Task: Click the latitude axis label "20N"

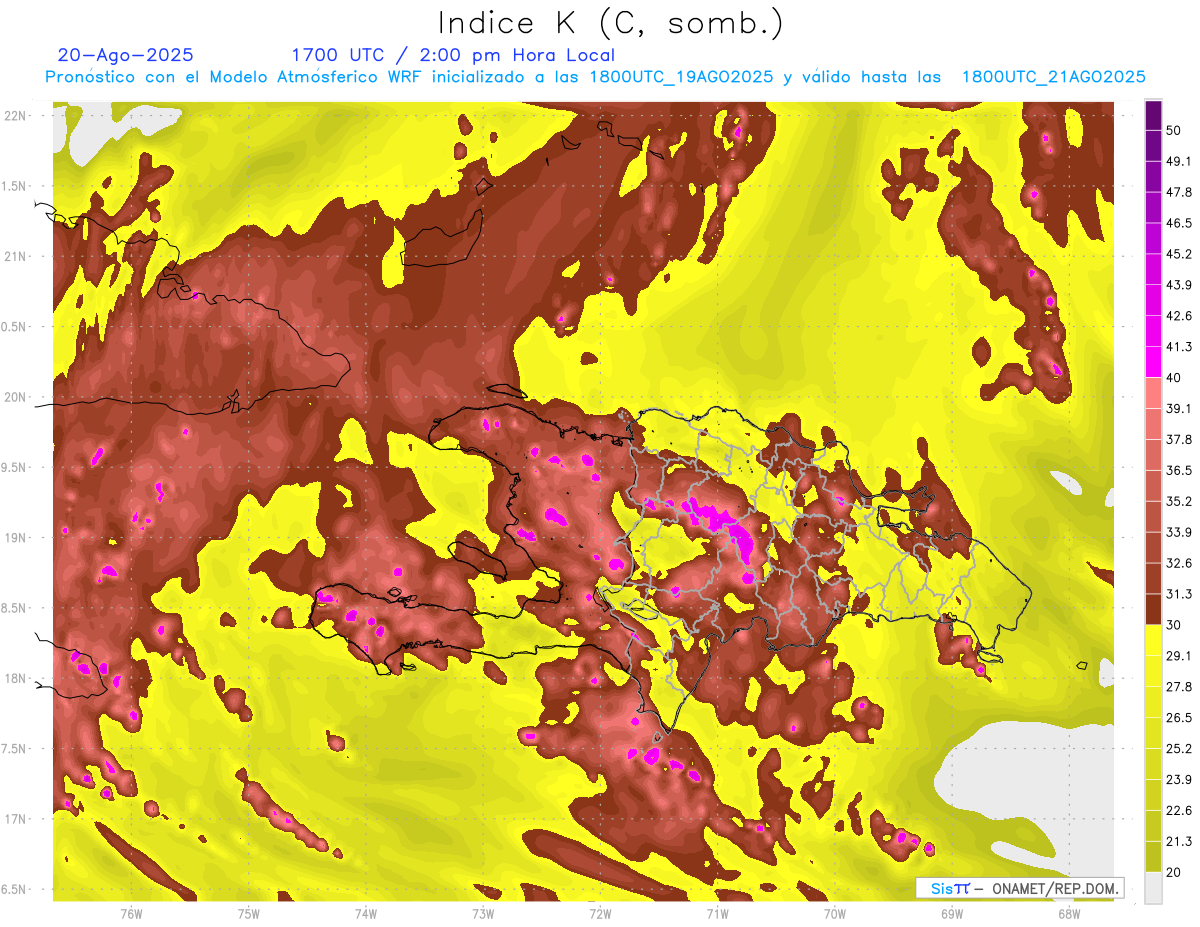Action: click(x=16, y=397)
